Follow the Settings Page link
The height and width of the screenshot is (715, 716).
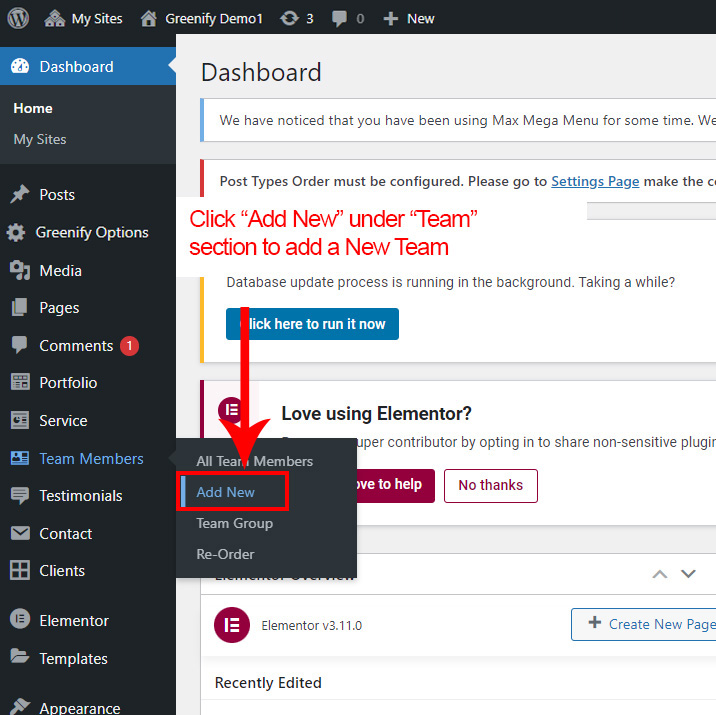point(595,182)
